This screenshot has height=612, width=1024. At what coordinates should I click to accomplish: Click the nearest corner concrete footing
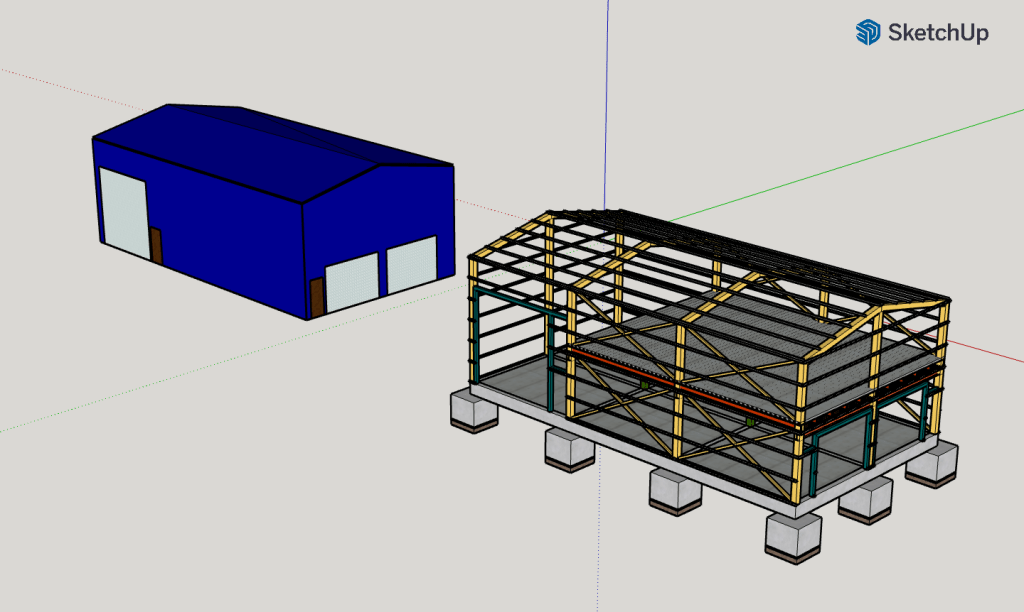(x=793, y=537)
